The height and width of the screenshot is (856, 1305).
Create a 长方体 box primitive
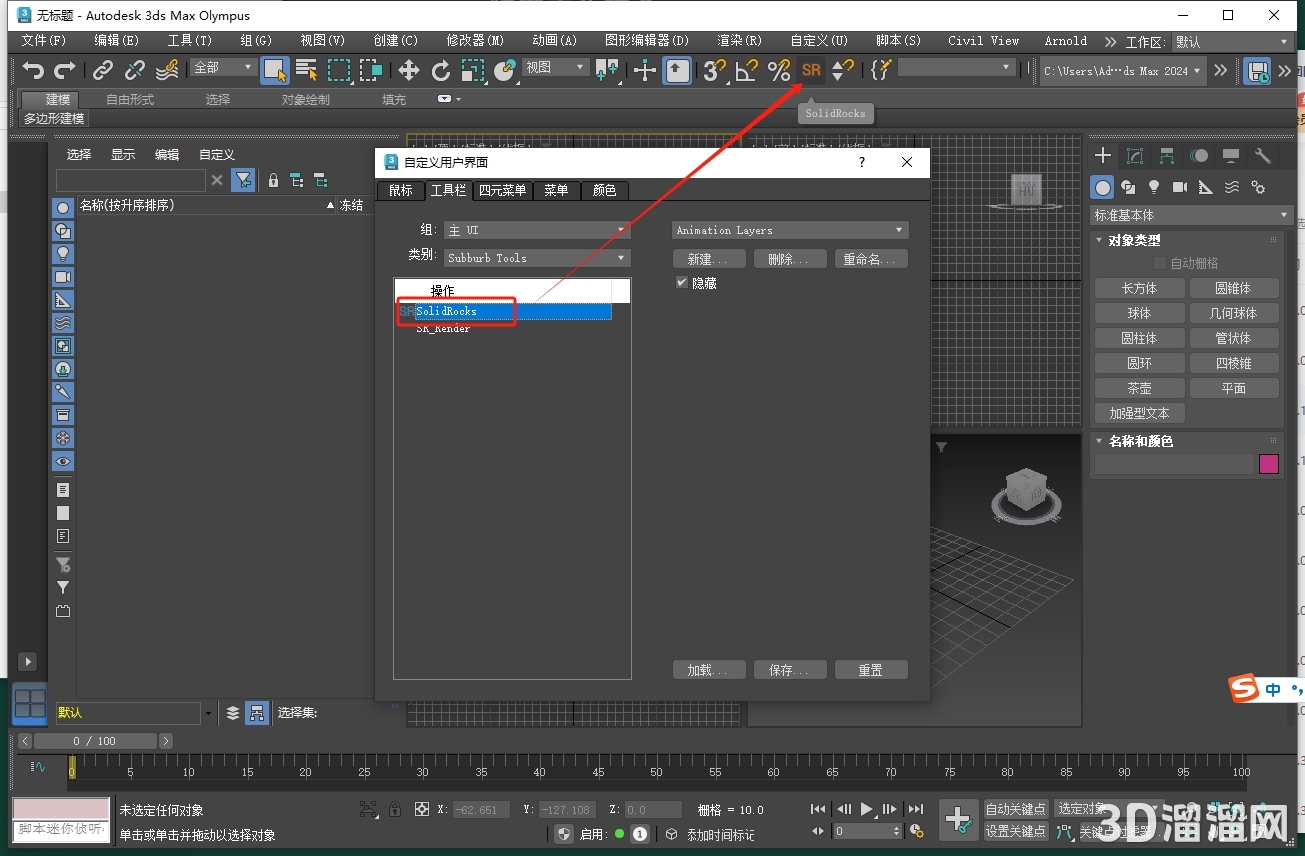point(1139,288)
